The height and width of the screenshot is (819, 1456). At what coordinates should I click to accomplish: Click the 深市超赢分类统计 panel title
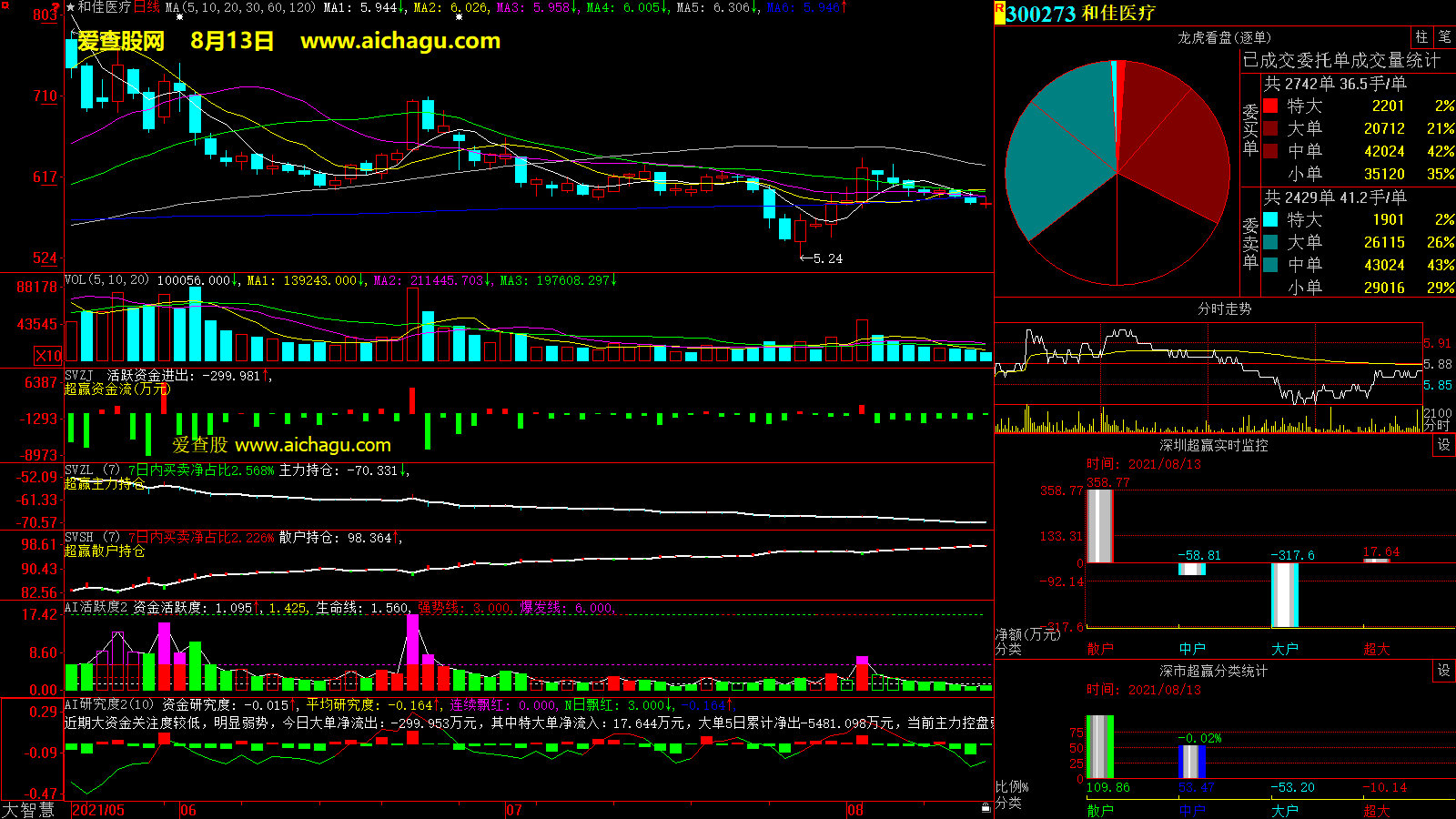pos(1213,671)
